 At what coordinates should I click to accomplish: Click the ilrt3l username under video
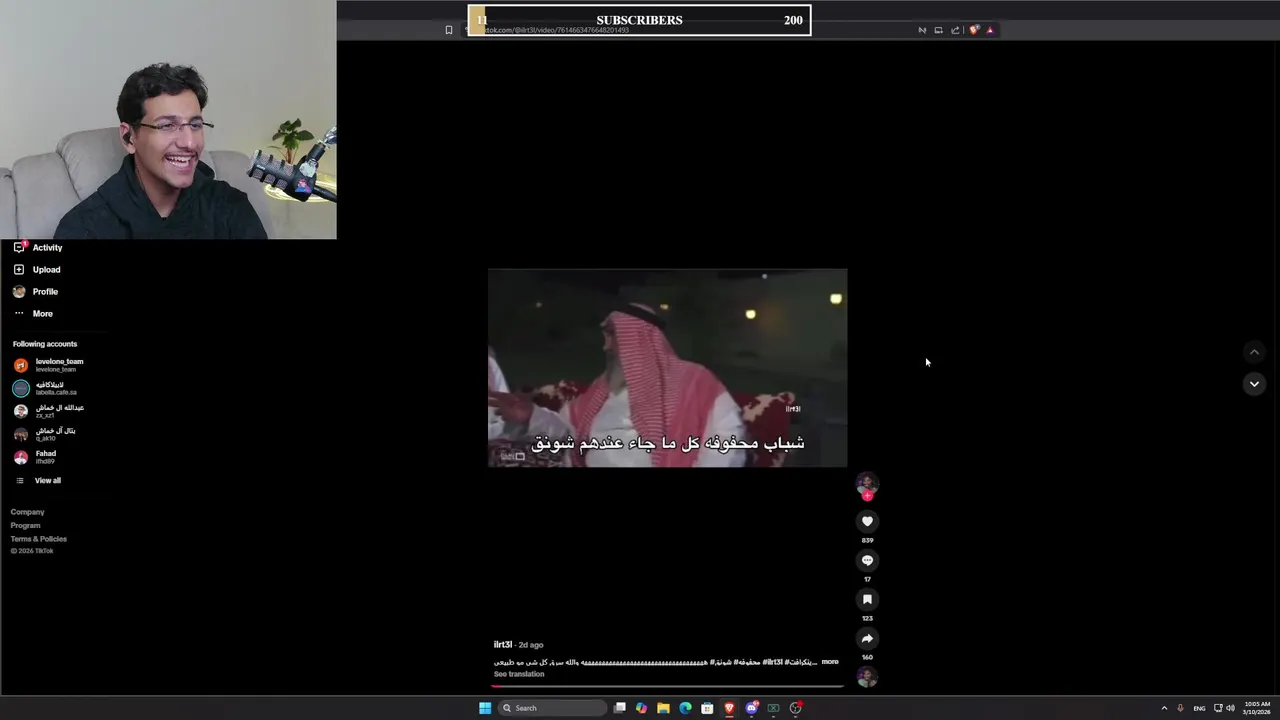click(x=502, y=645)
